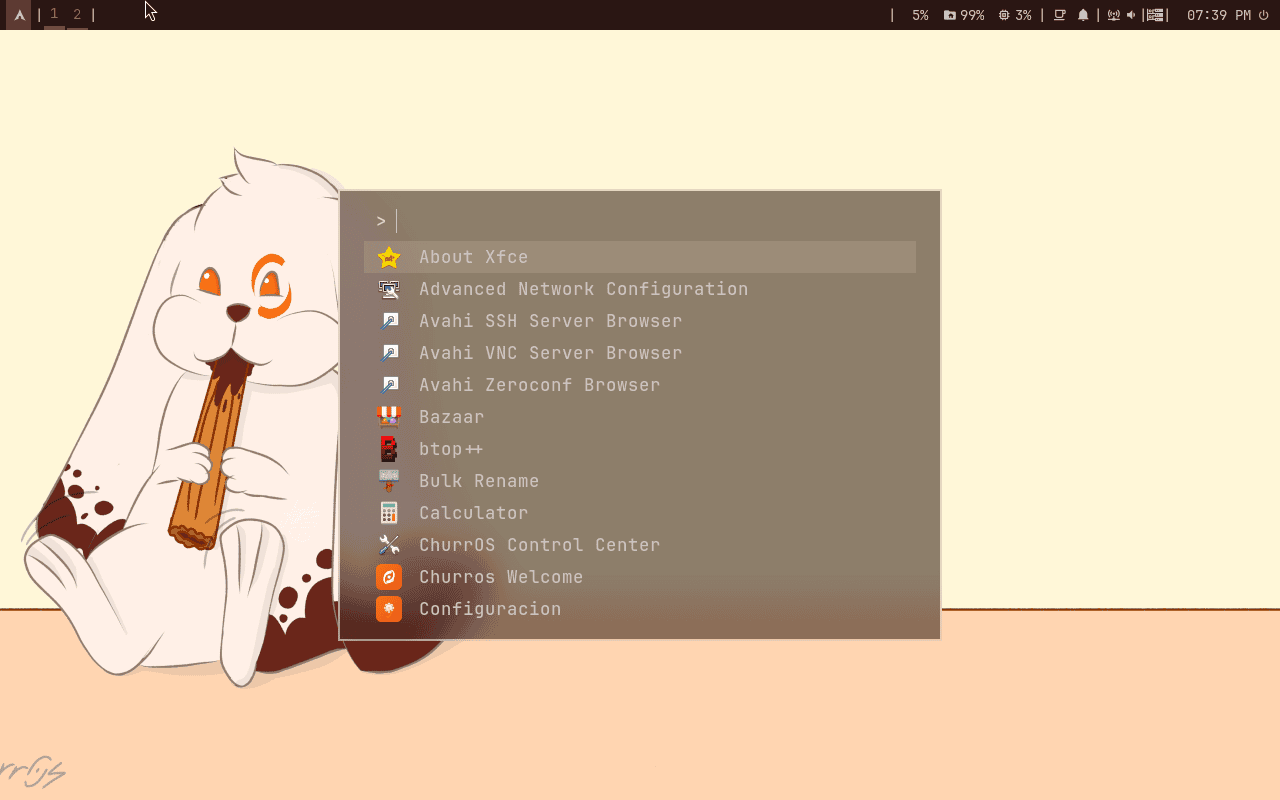Click the power icon beside the clock
1280x800 pixels.
coord(1264,15)
